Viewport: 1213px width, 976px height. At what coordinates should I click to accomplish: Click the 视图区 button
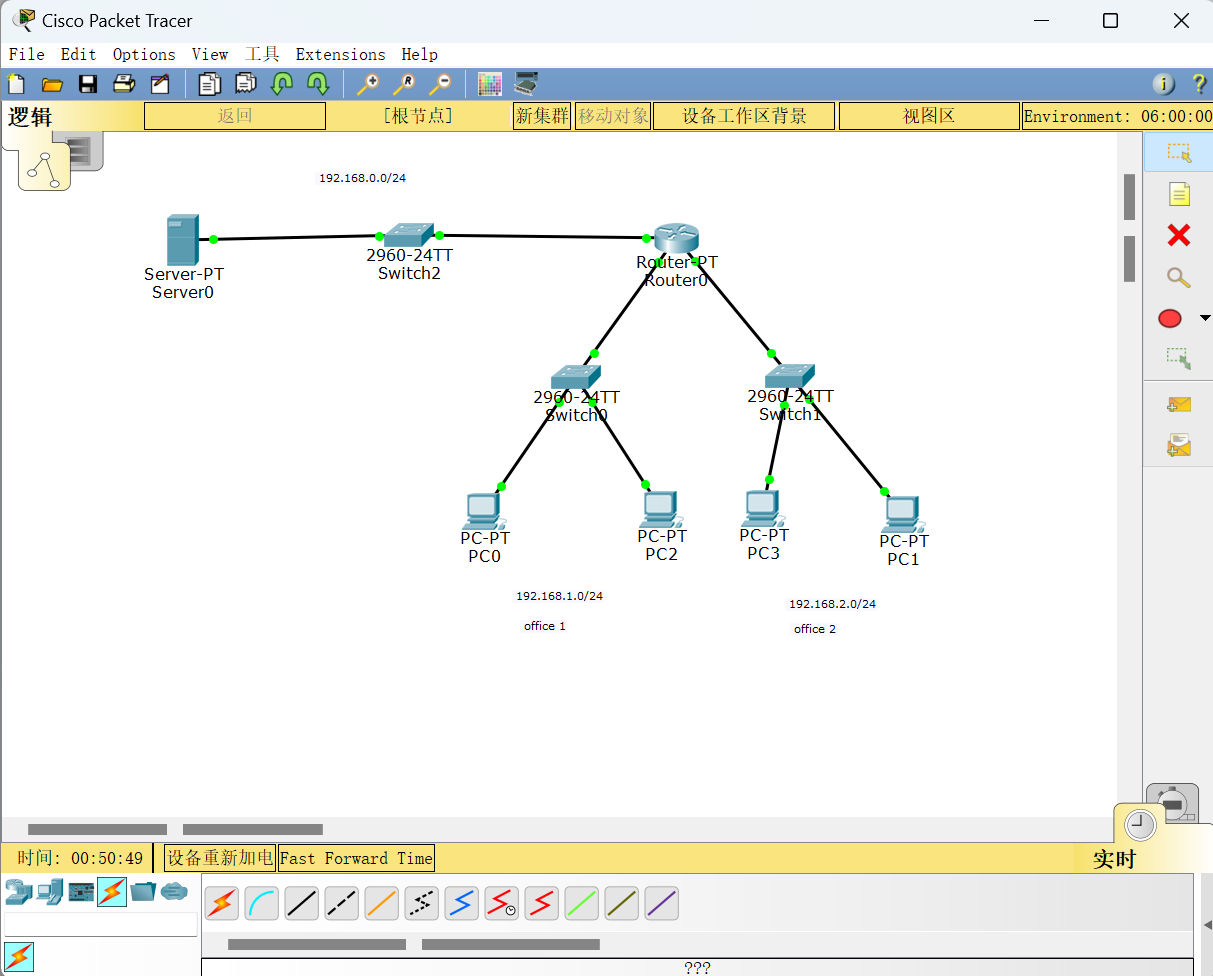click(x=929, y=116)
